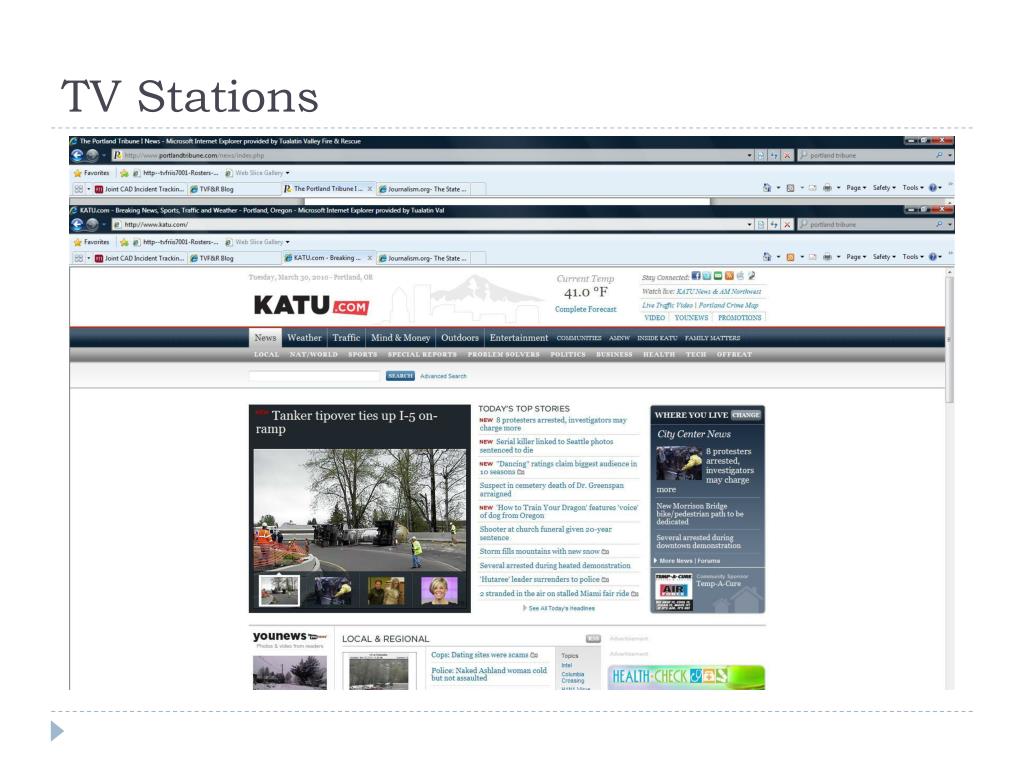This screenshot has height=768, width=1024.
Task: Open Tools dropdown in Portland Tribune window
Action: pyautogui.click(x=913, y=187)
